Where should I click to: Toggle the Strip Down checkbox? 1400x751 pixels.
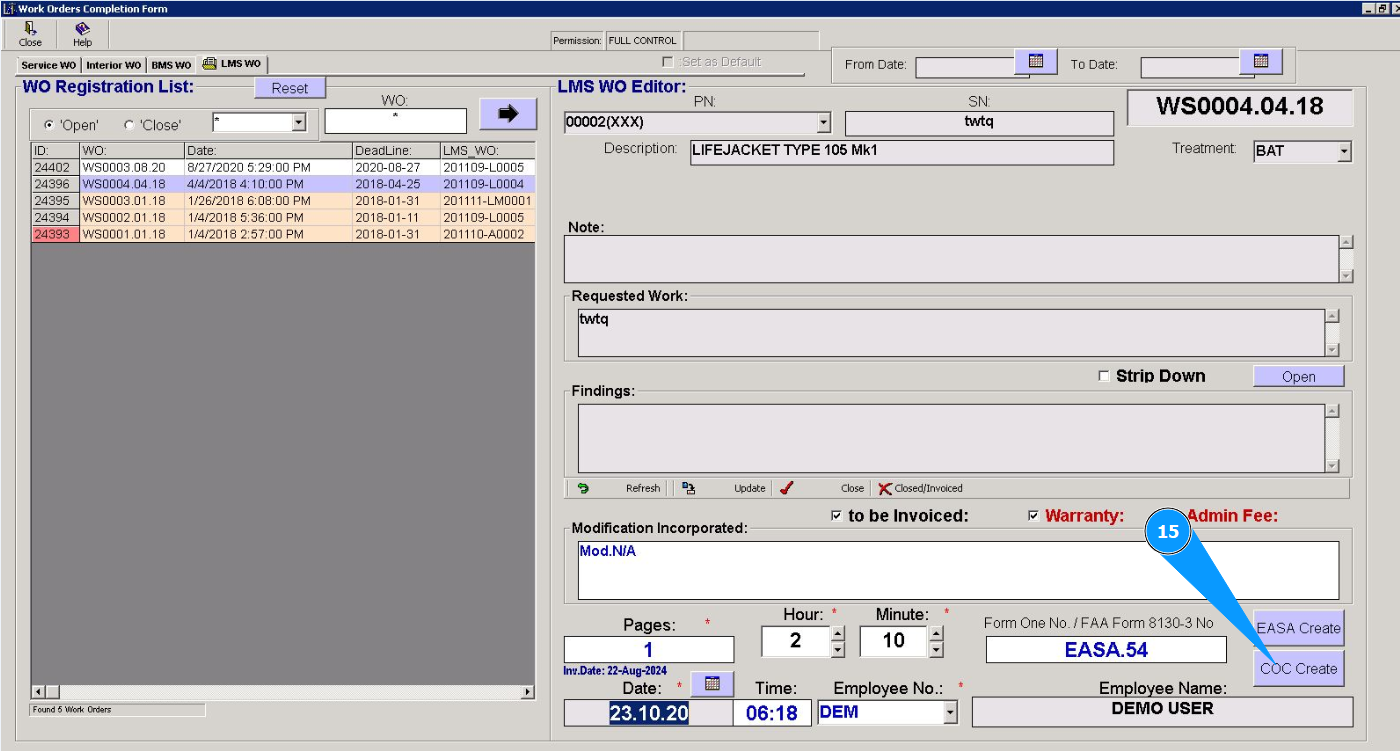[1104, 376]
